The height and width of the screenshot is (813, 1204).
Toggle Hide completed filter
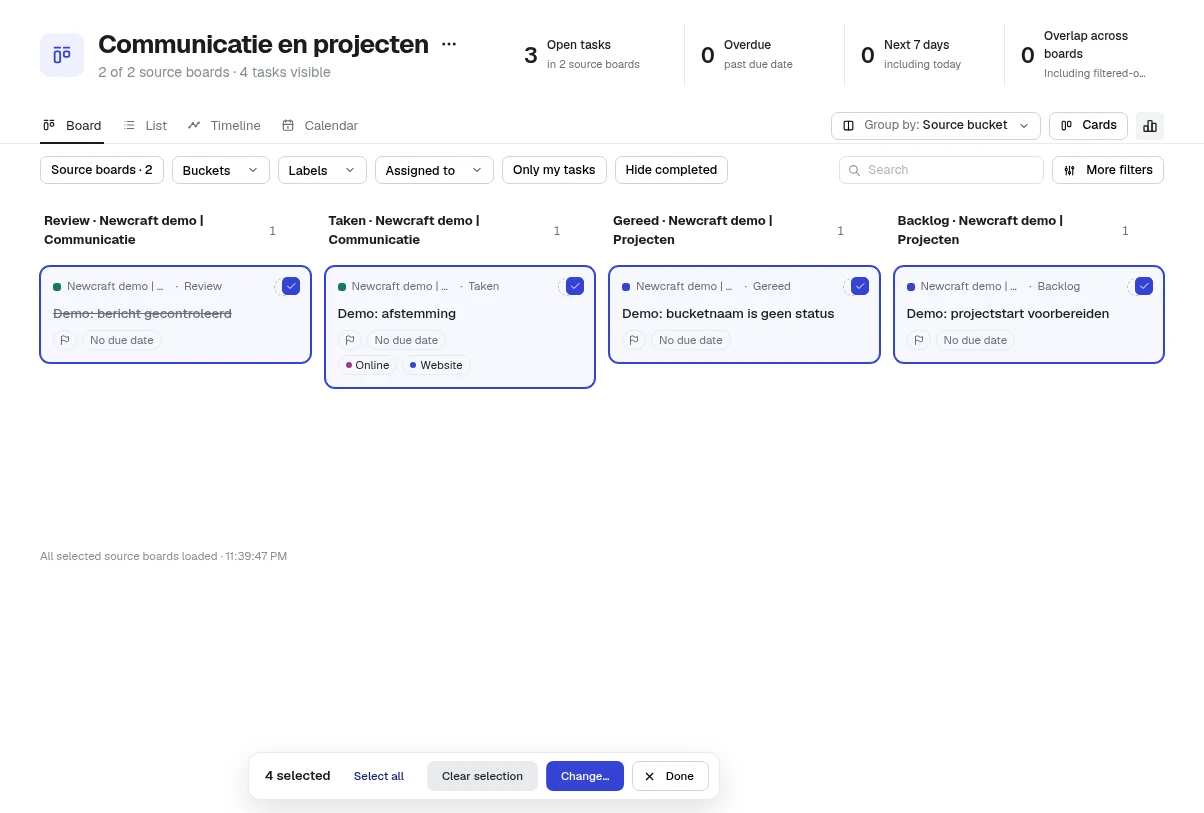tap(671, 170)
